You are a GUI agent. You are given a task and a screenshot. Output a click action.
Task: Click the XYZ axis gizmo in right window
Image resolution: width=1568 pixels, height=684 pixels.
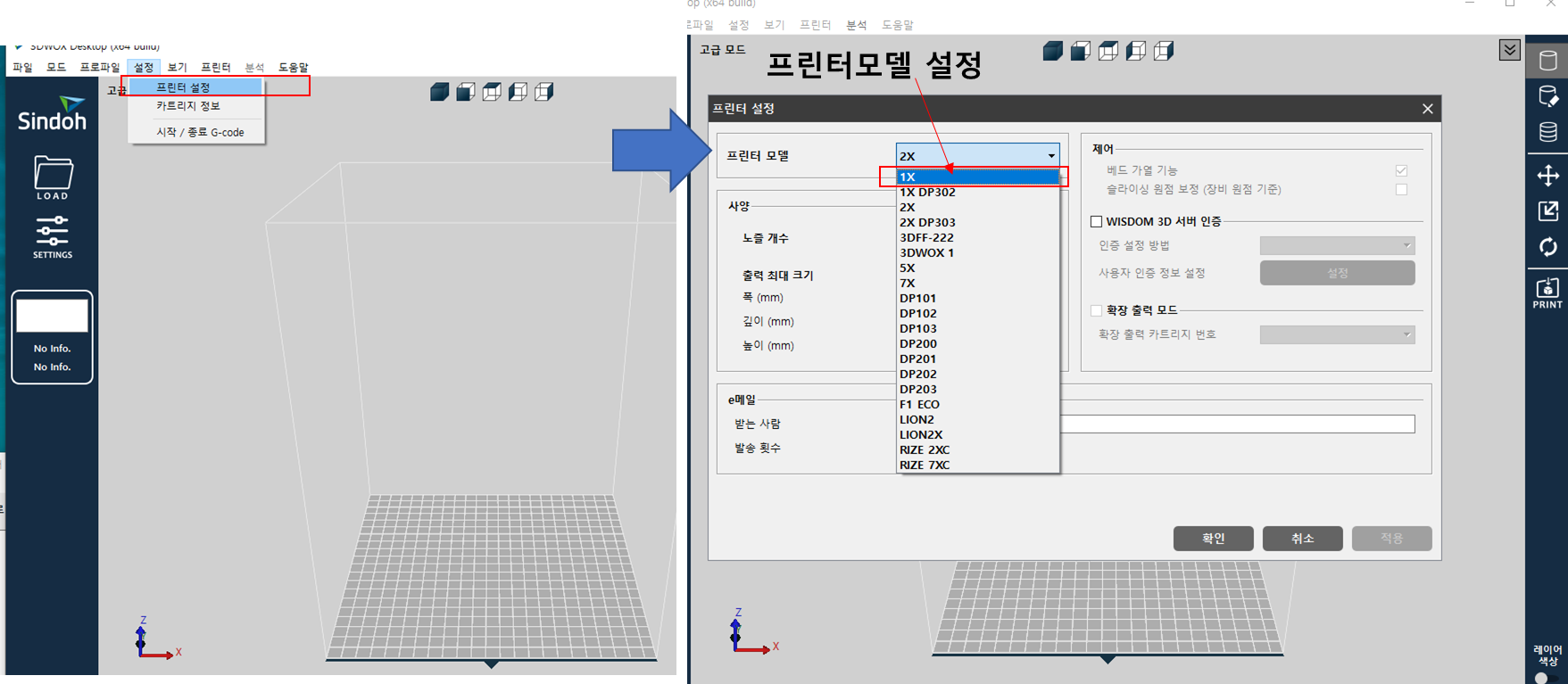(x=754, y=631)
